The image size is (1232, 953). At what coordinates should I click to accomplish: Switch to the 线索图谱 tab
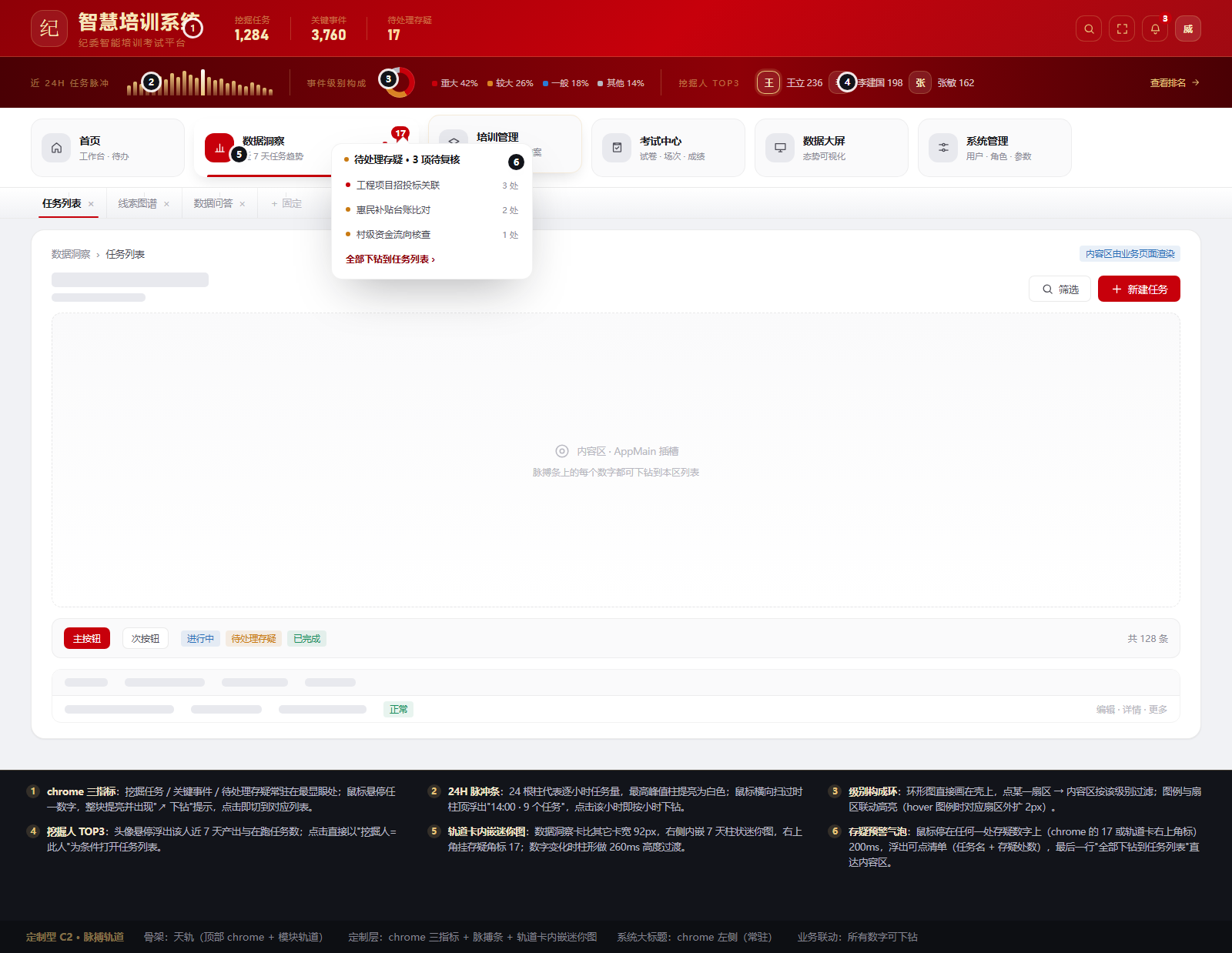pos(138,203)
